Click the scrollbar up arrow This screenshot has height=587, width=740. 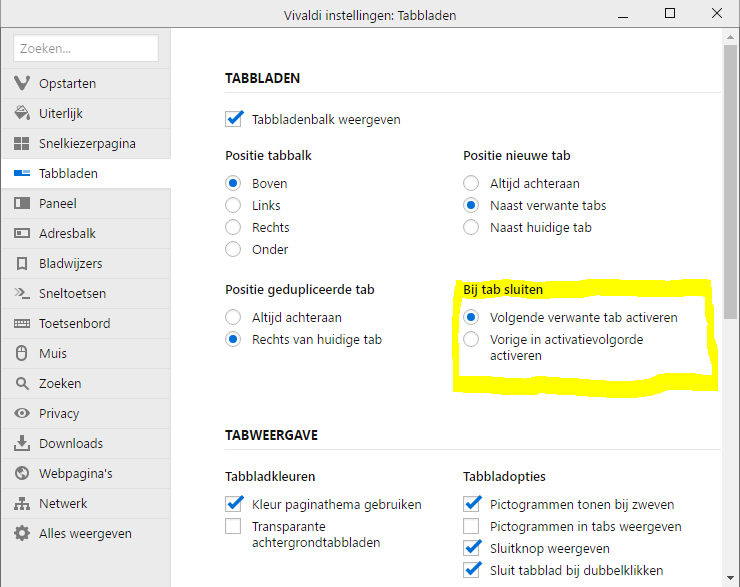[x=730, y=37]
